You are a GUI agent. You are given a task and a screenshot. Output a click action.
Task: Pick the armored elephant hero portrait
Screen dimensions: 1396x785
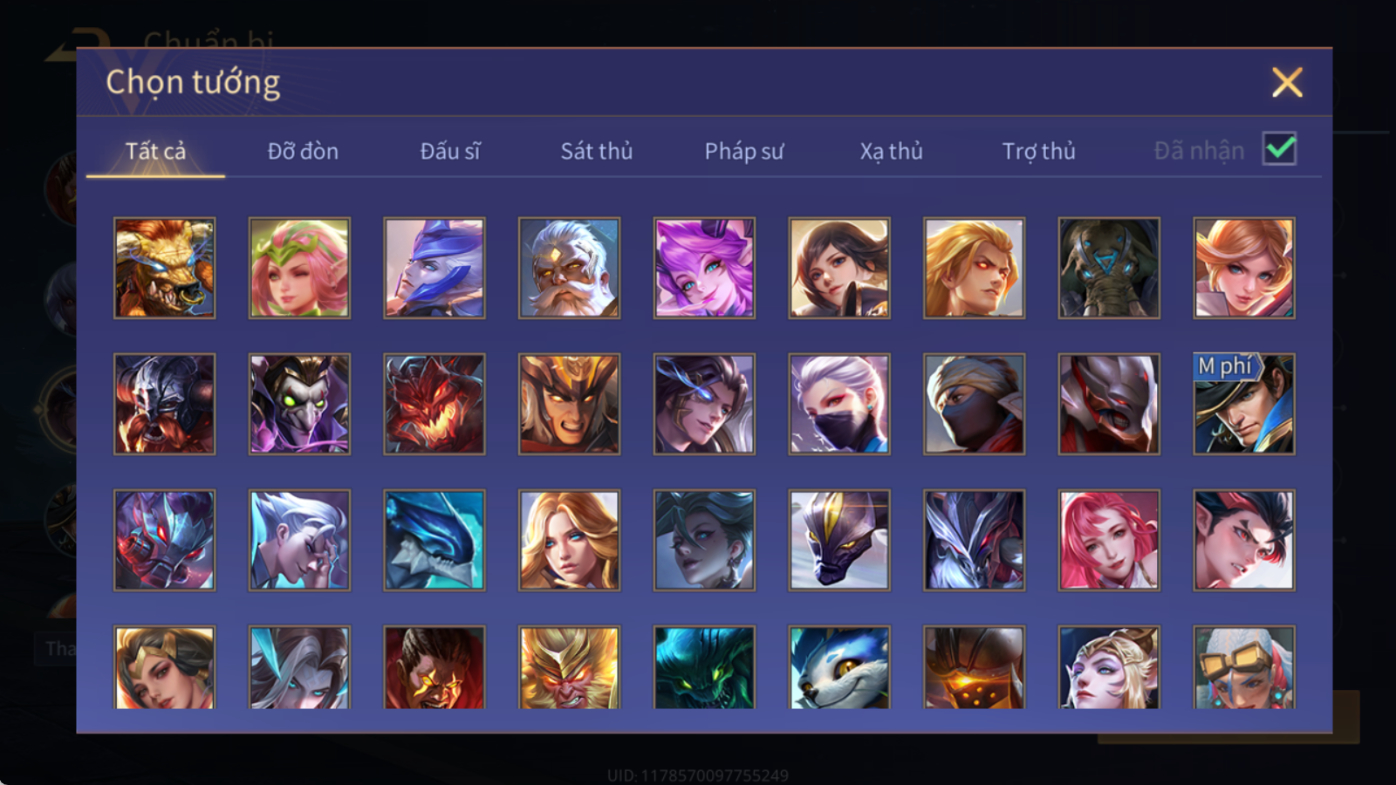[1109, 268]
